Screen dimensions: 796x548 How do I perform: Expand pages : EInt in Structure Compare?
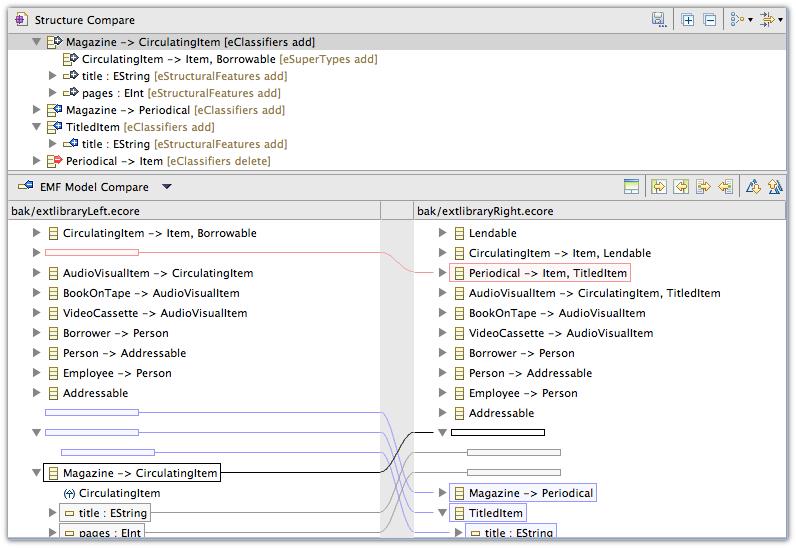[52, 92]
